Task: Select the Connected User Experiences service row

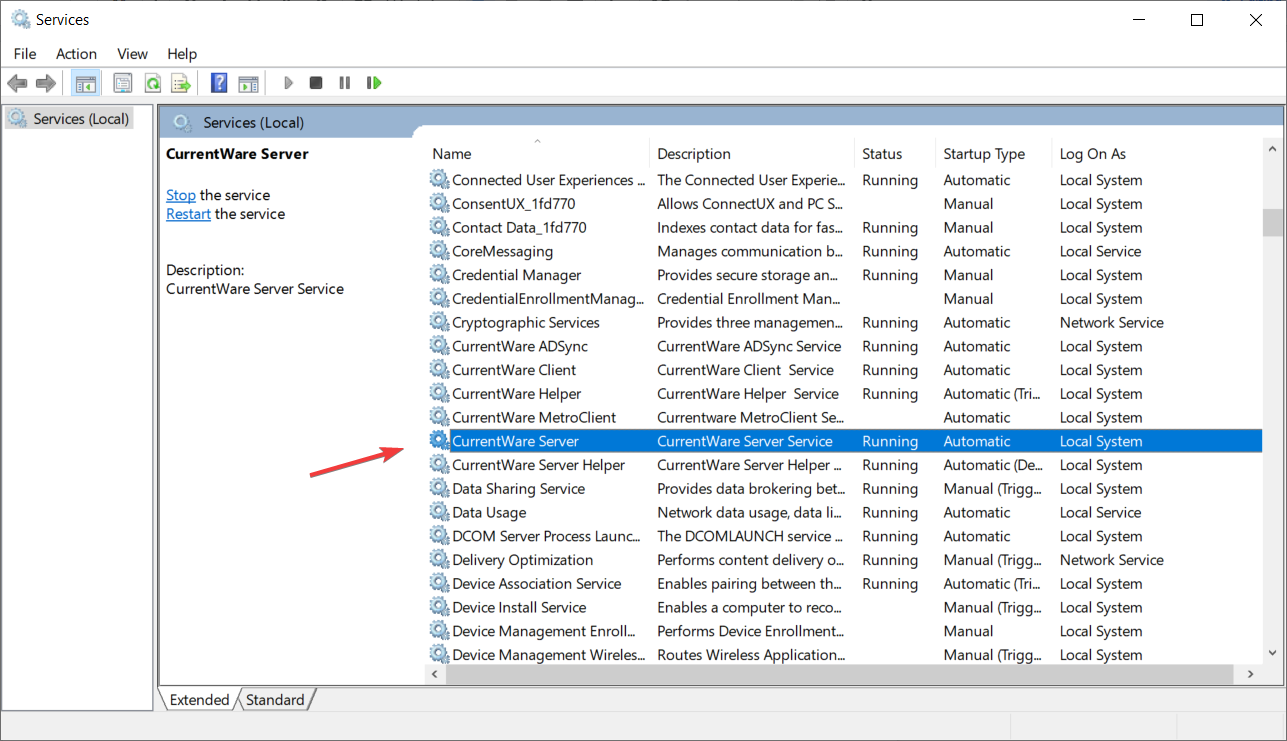Action: (845, 180)
